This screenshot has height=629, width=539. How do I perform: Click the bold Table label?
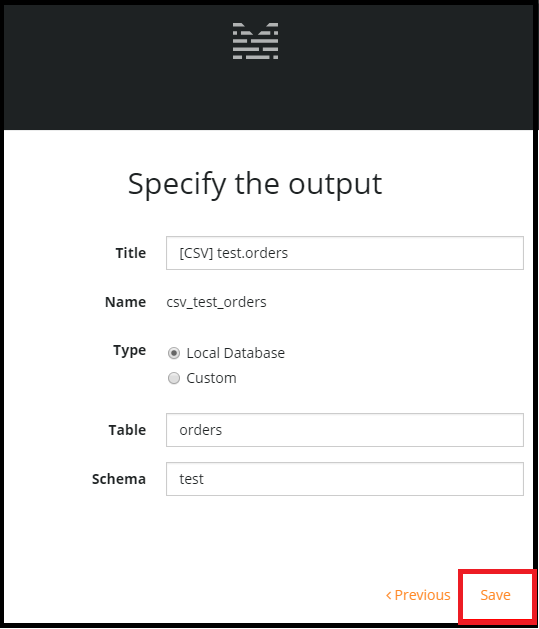[x=127, y=430]
